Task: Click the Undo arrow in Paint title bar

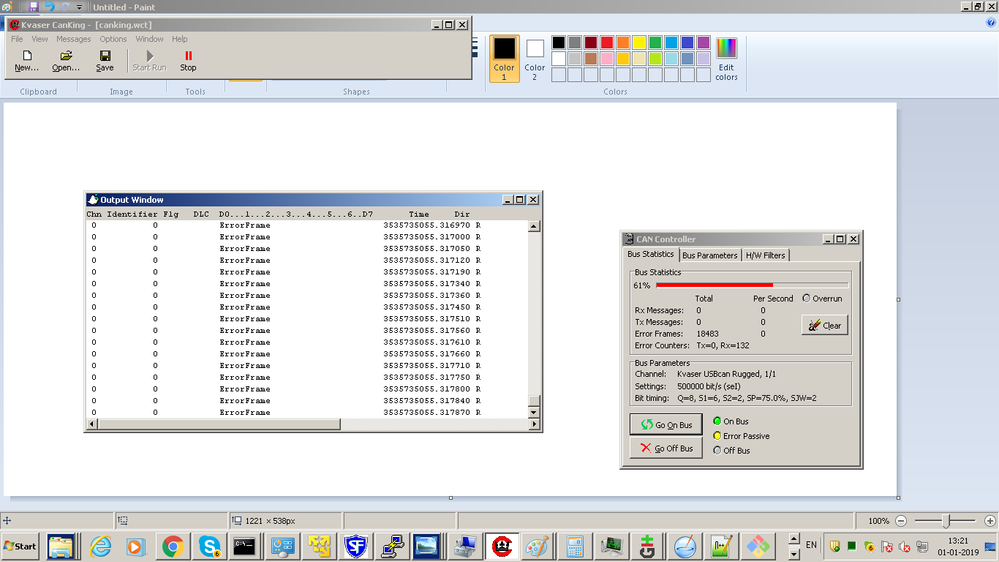Action: tap(50, 7)
